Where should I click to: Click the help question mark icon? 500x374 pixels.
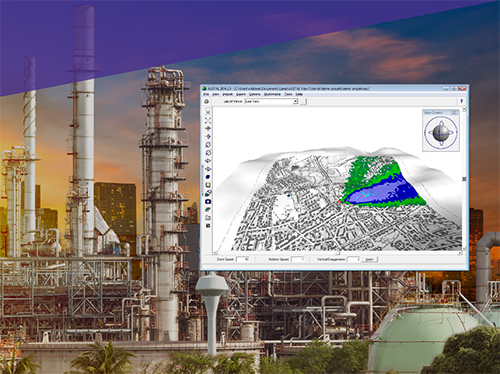coord(461,101)
